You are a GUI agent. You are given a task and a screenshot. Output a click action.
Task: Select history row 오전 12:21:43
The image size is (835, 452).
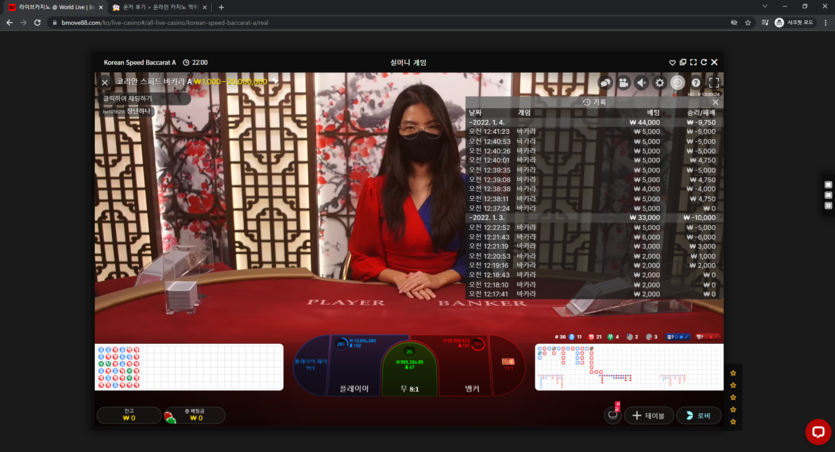592,237
